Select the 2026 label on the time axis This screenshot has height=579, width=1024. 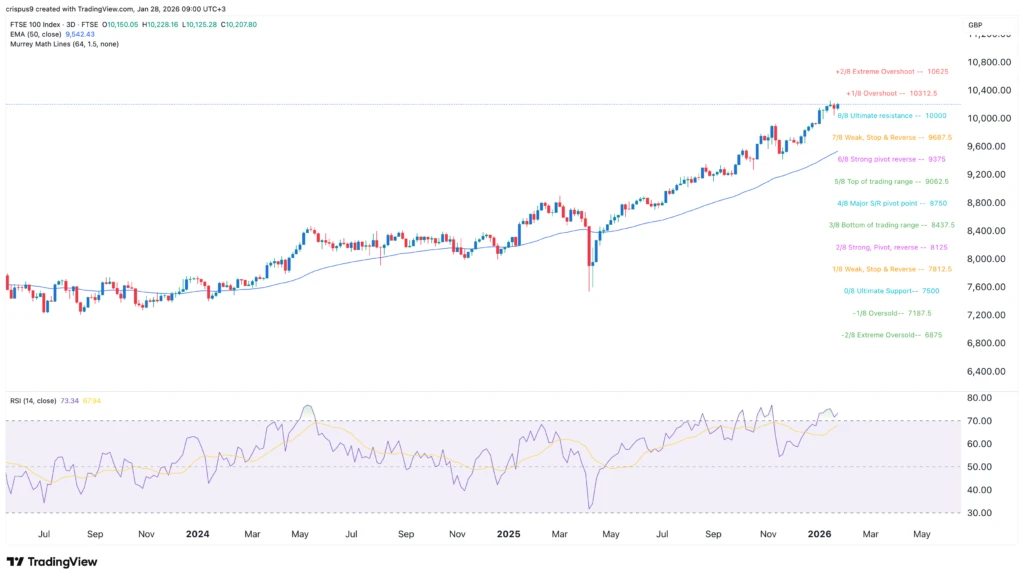click(x=820, y=534)
